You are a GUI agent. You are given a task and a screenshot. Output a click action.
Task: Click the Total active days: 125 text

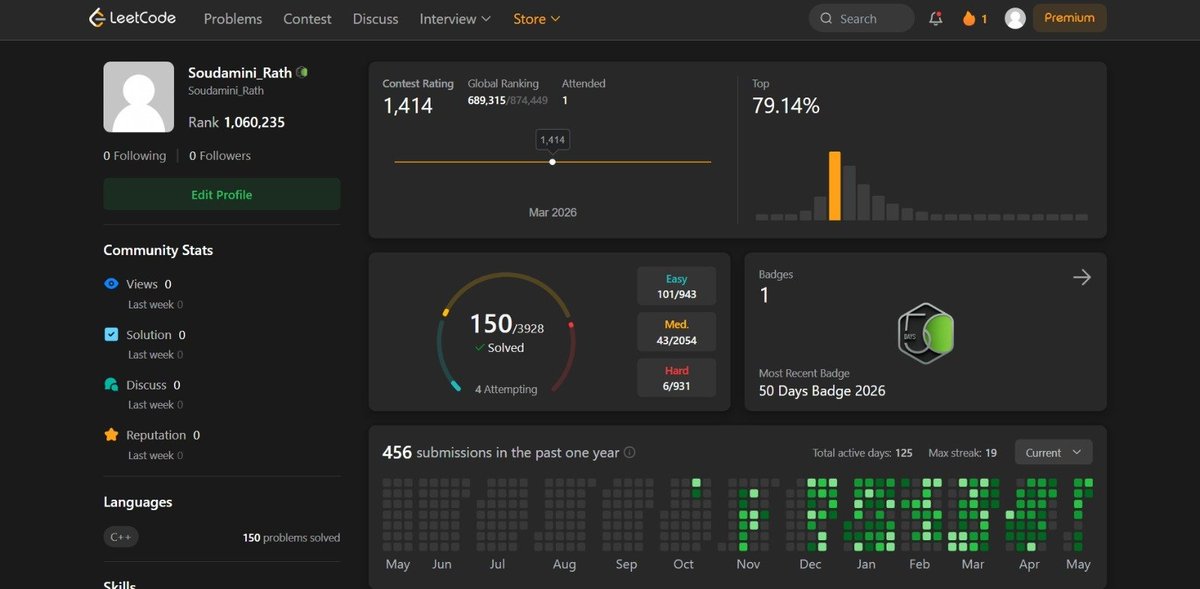tap(863, 453)
